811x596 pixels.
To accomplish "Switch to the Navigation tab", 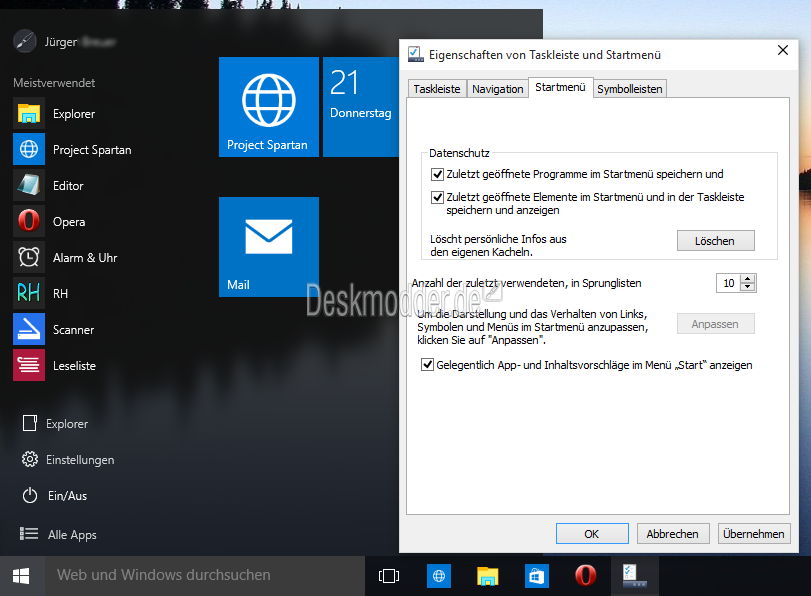I will pos(498,89).
